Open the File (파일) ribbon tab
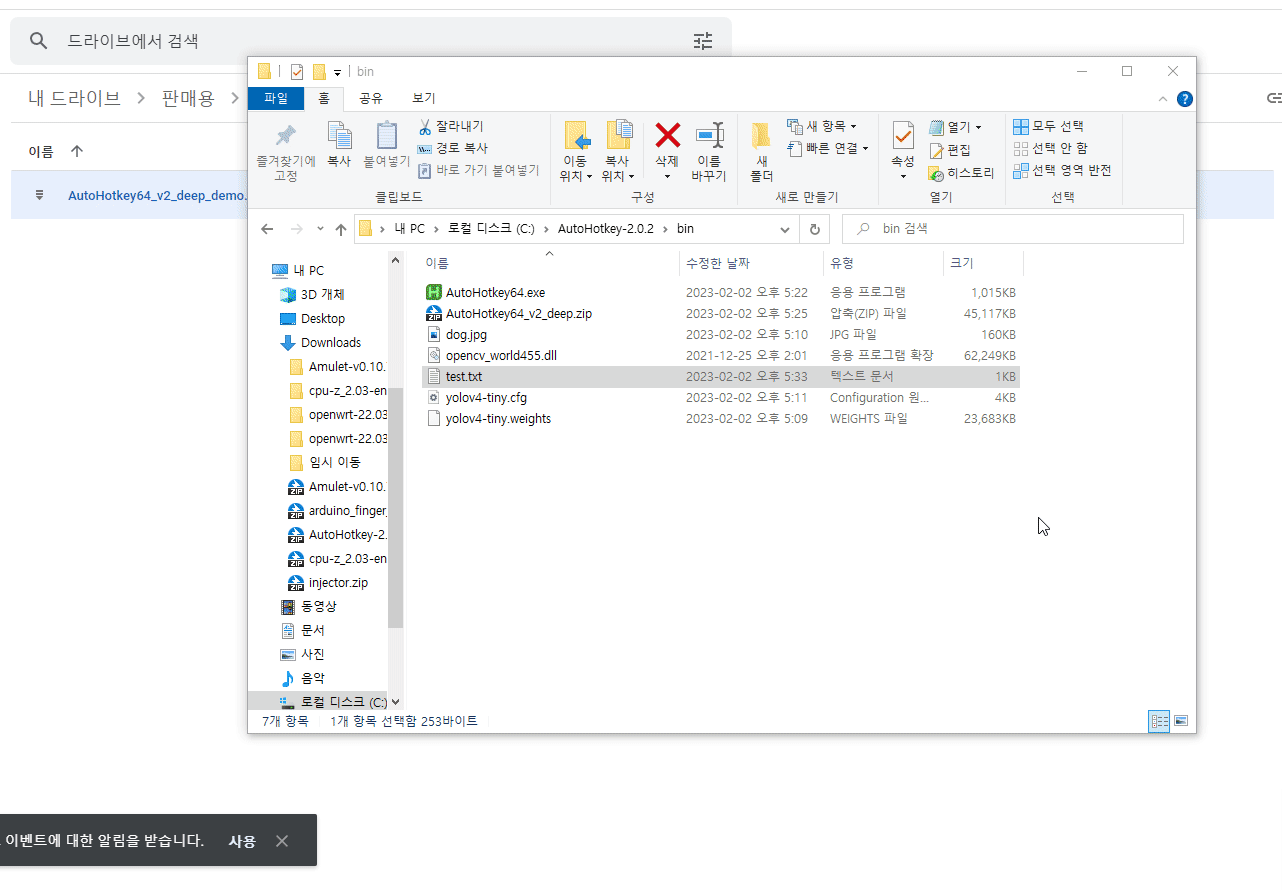 (x=275, y=98)
